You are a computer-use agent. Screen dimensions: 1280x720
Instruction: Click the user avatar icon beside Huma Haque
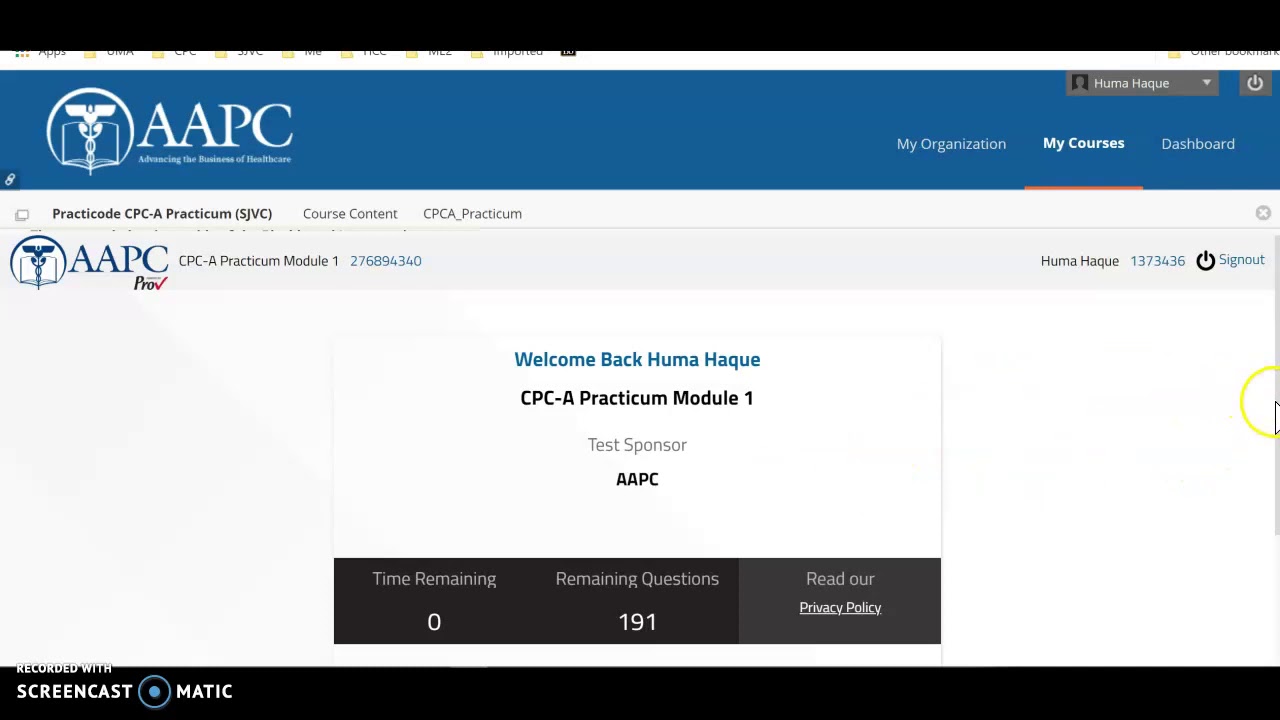(1080, 83)
